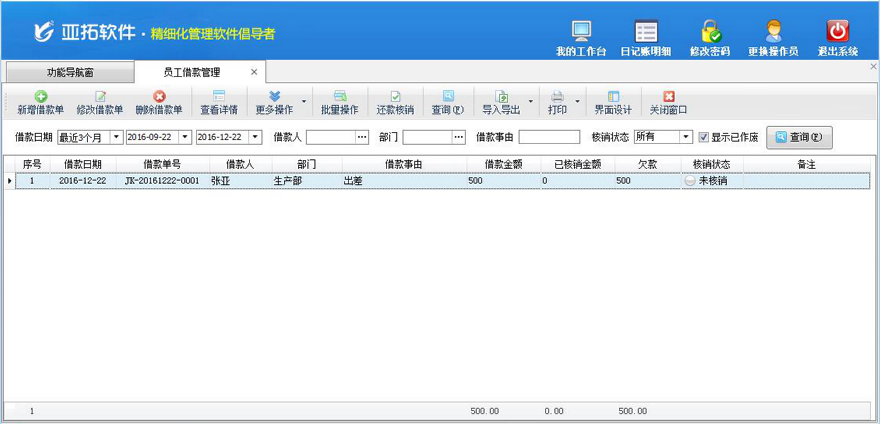Open the start date 2016-09-22 picker
Viewport: 880px width, 424px height.
click(x=186, y=137)
